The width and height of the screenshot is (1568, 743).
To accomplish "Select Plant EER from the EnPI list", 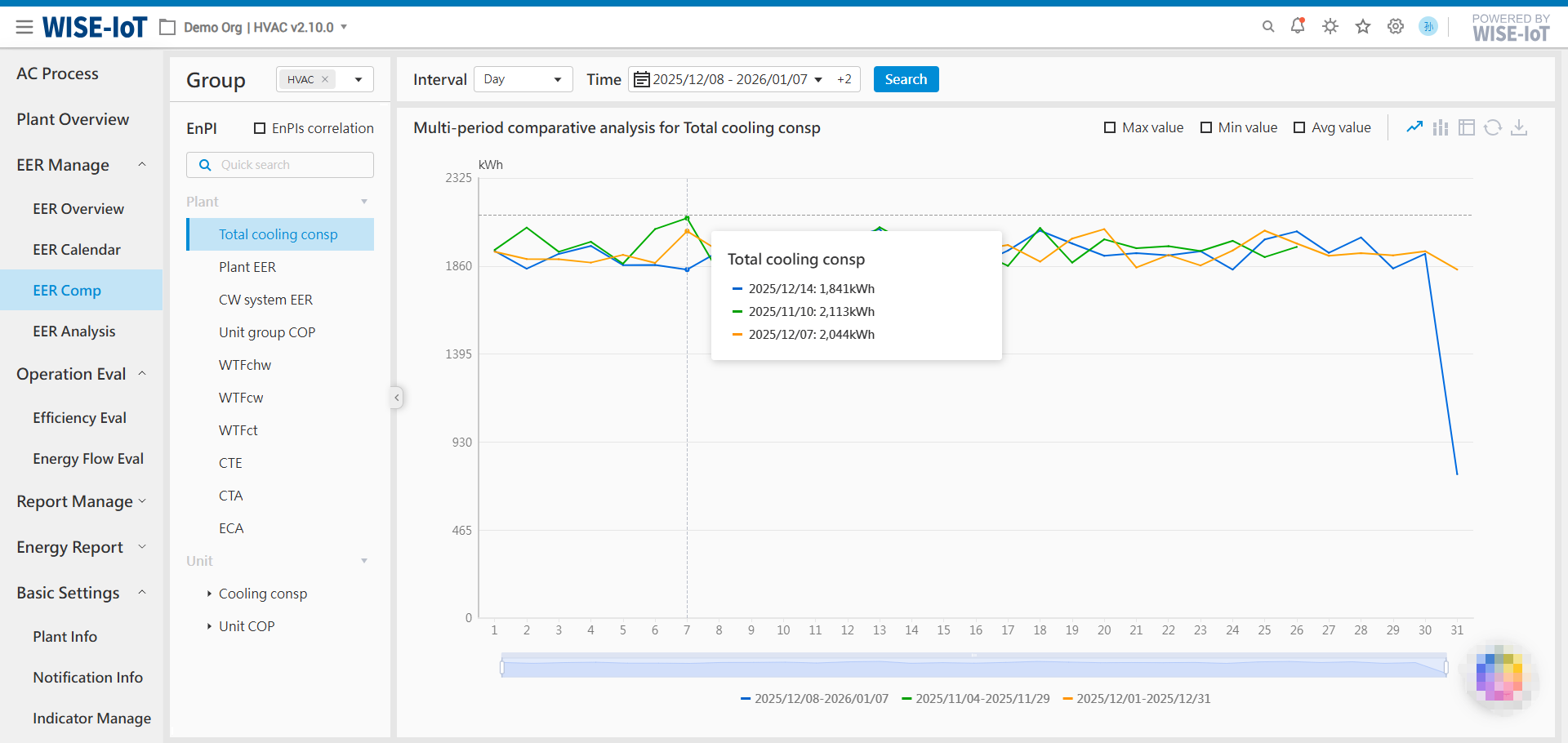I will point(247,267).
